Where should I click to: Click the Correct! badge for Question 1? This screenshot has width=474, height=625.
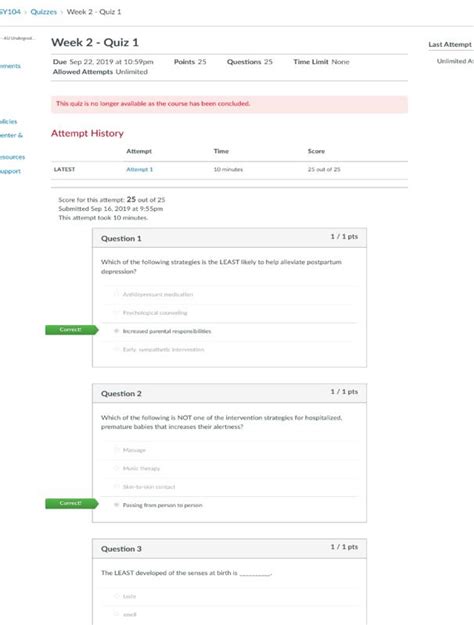click(71, 330)
